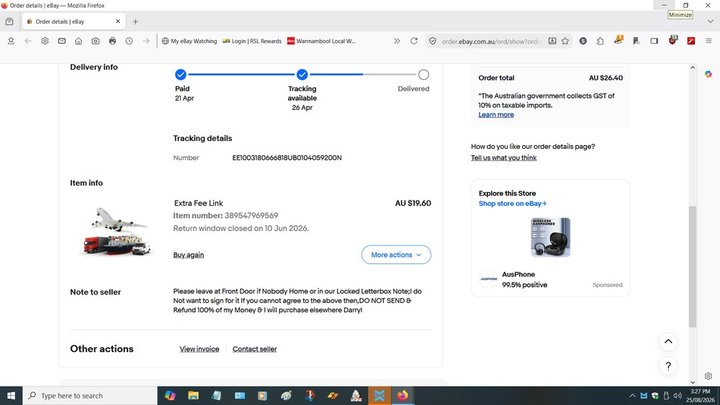Expand the More actions dropdown
Screen dimensions: 720x405
coord(396,254)
